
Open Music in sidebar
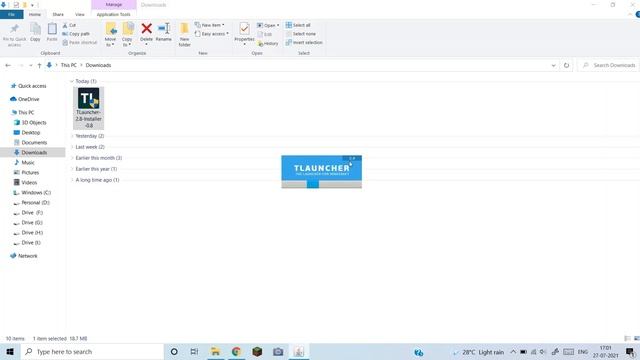click(24, 162)
